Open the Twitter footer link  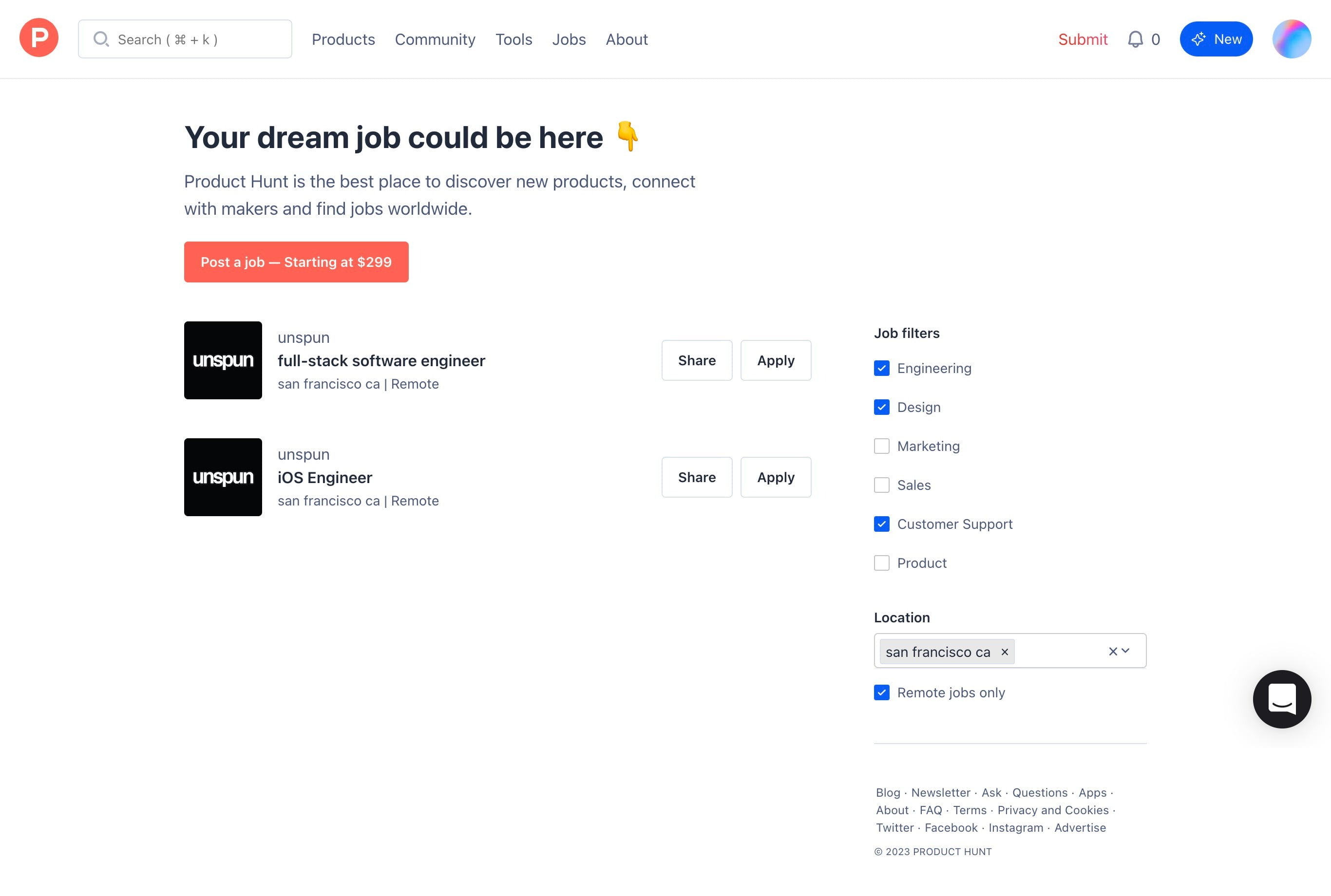(895, 827)
